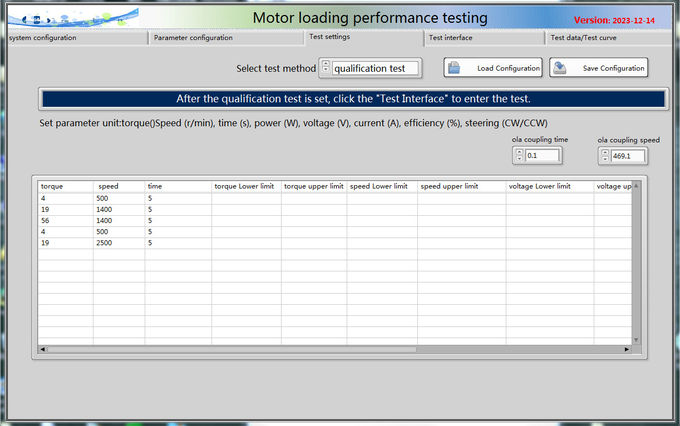
Task: Open the test method selector arrows
Action: coord(324,68)
